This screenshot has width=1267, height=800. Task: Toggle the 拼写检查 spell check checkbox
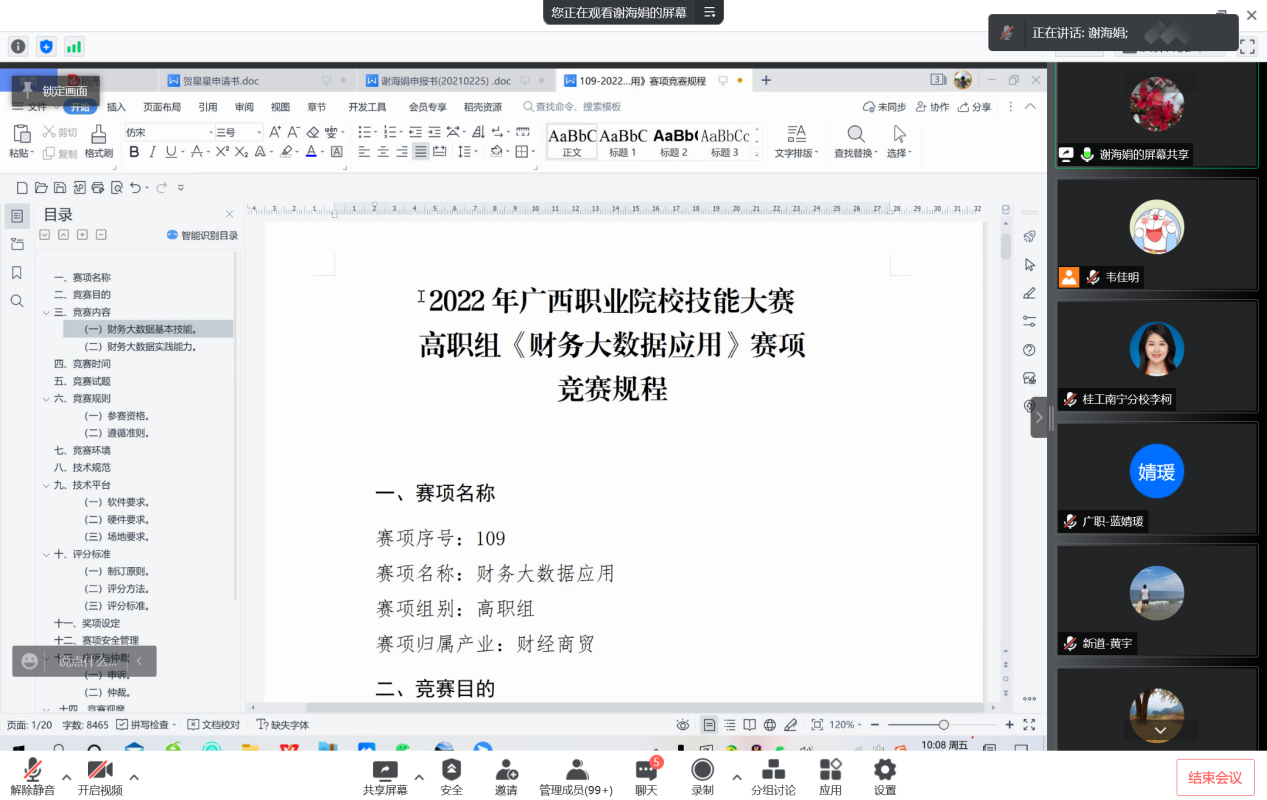coord(122,725)
